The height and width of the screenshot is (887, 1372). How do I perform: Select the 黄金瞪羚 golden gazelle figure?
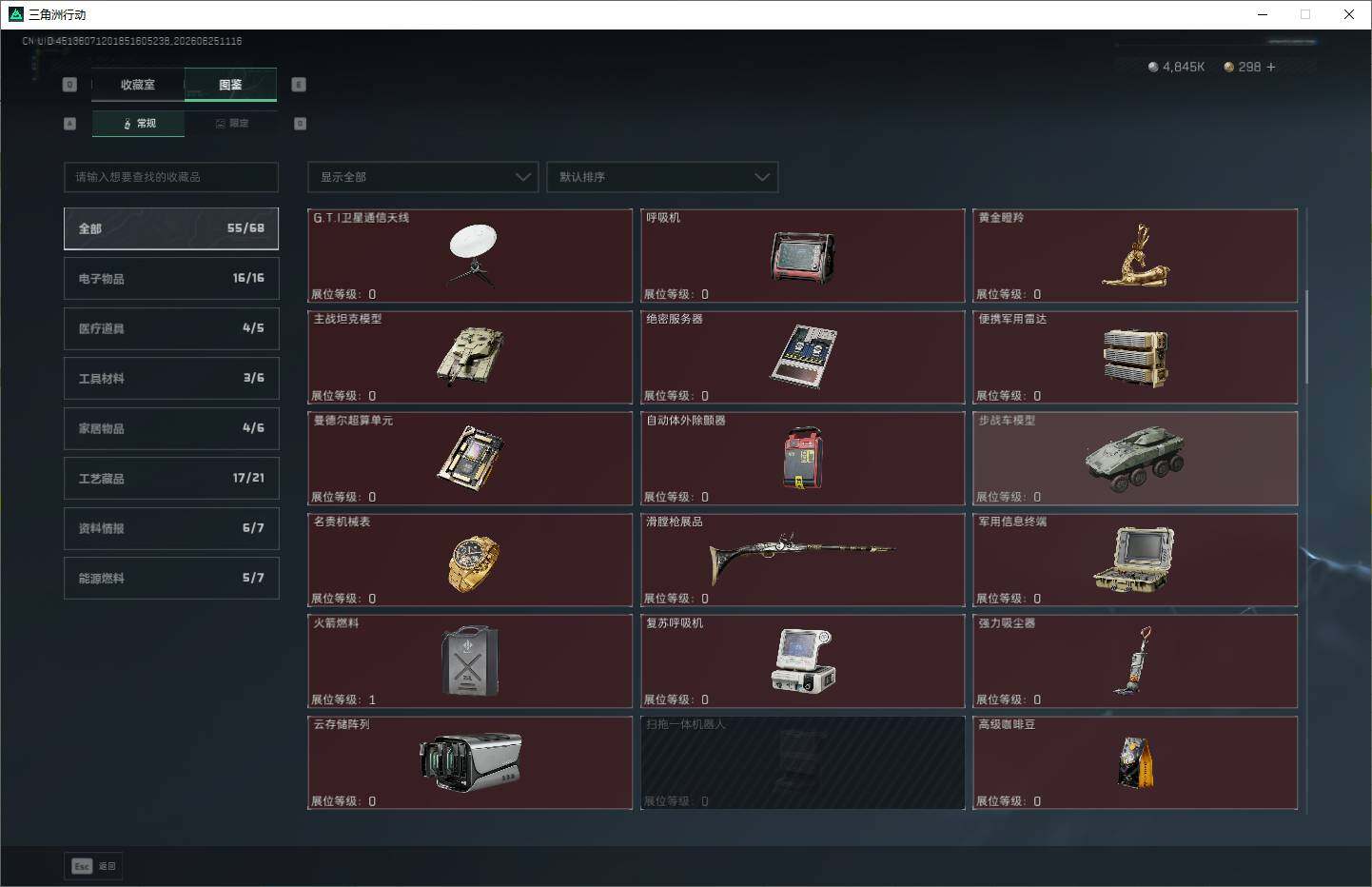coord(1135,256)
